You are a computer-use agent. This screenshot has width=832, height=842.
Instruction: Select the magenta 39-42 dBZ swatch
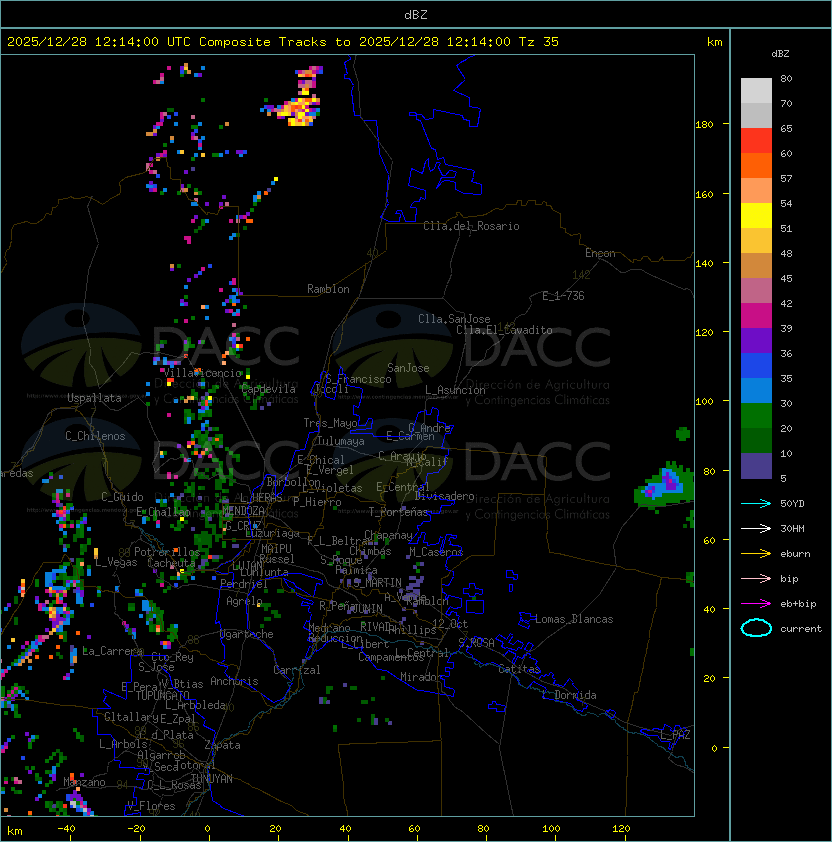tap(756, 315)
